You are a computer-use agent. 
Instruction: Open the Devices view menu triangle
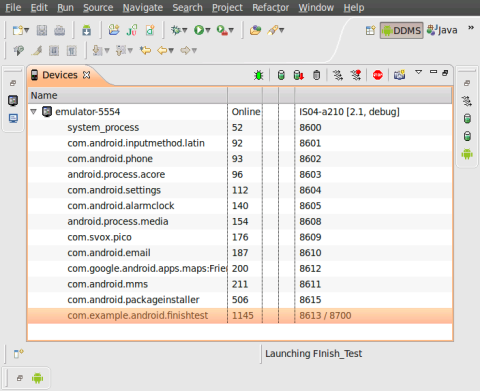419,72
